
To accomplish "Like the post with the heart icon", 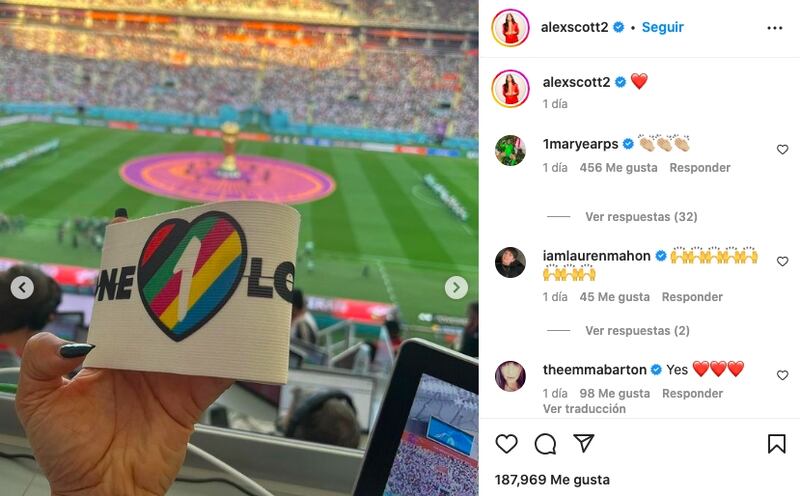I will 506,444.
